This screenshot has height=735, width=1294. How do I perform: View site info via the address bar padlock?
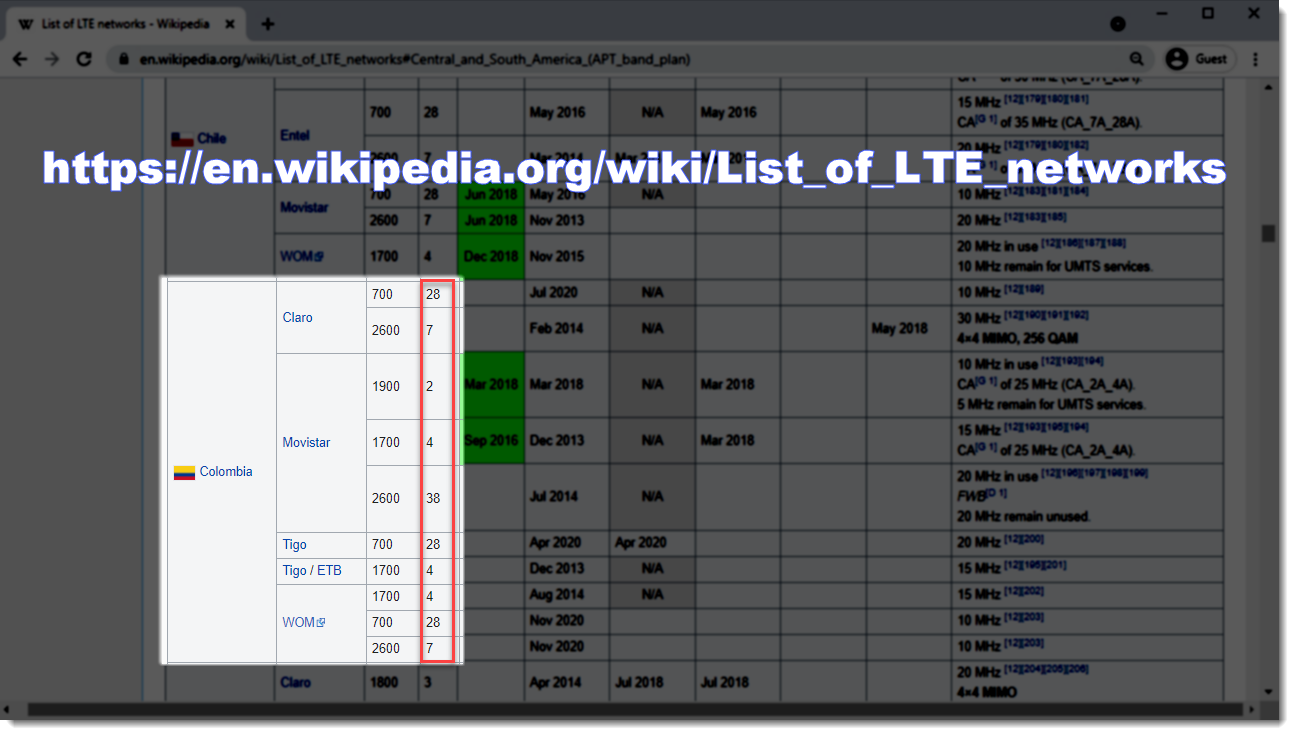[124, 59]
